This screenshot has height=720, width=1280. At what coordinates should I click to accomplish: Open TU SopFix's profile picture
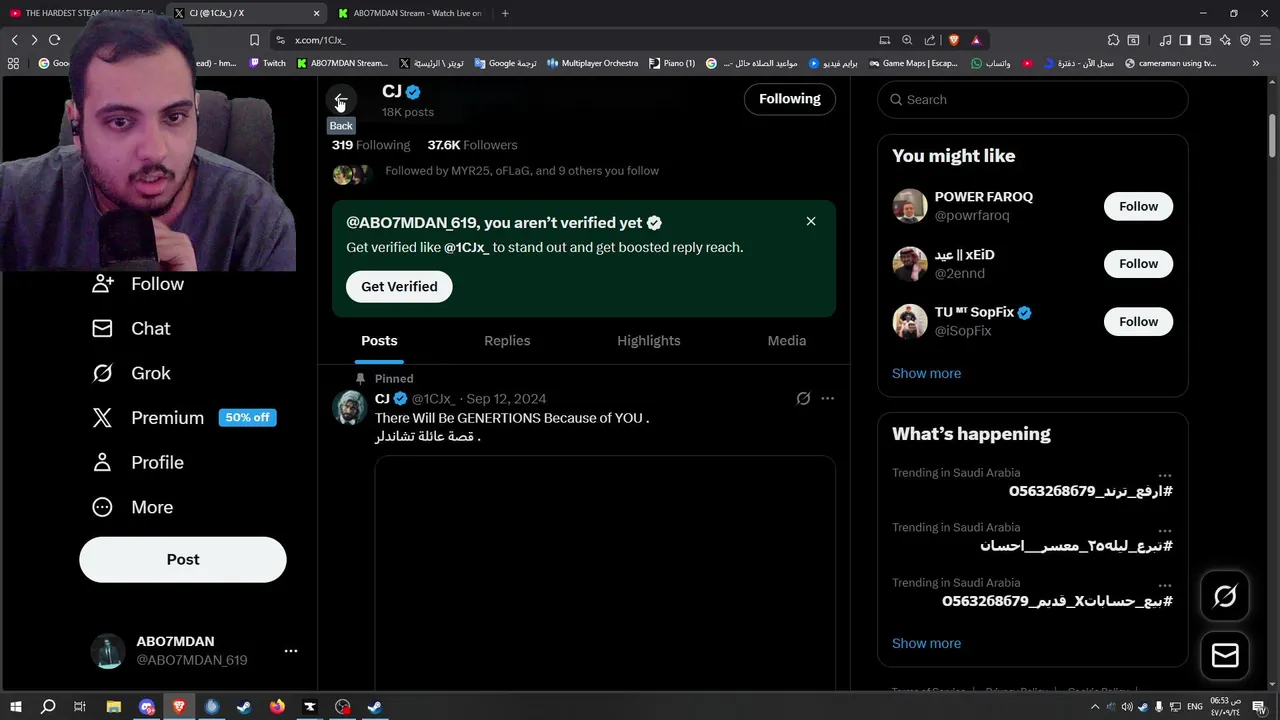(x=910, y=322)
